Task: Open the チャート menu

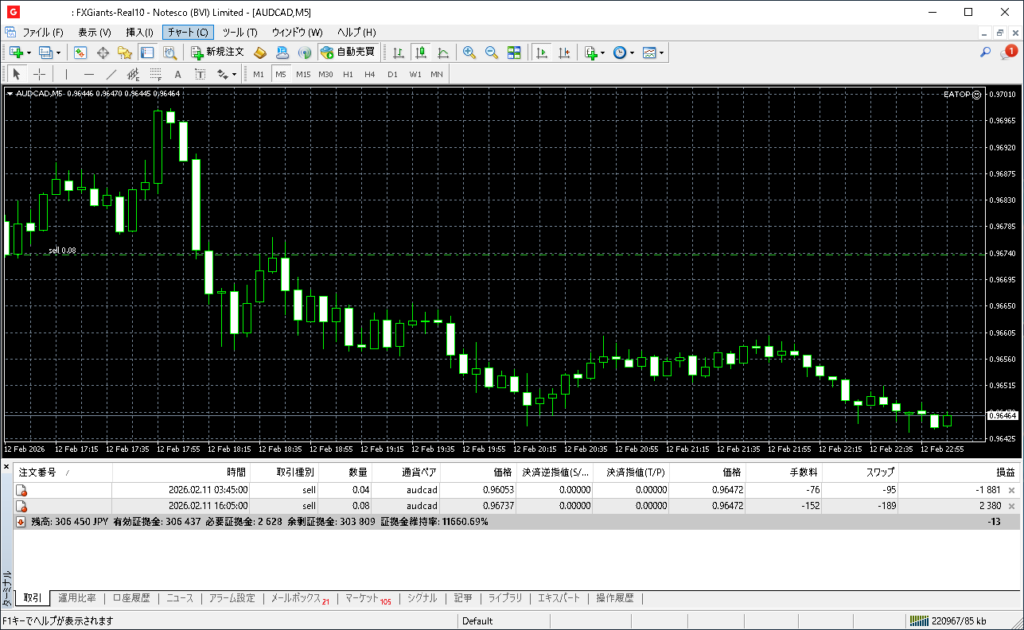Action: (x=188, y=32)
